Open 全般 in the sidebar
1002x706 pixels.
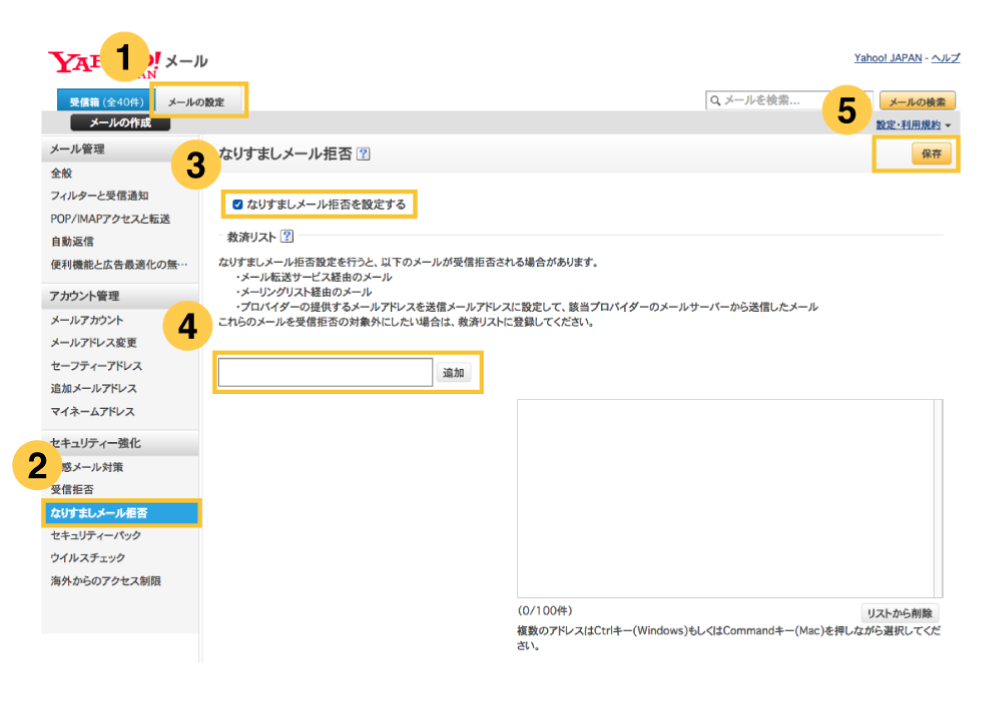(61, 173)
